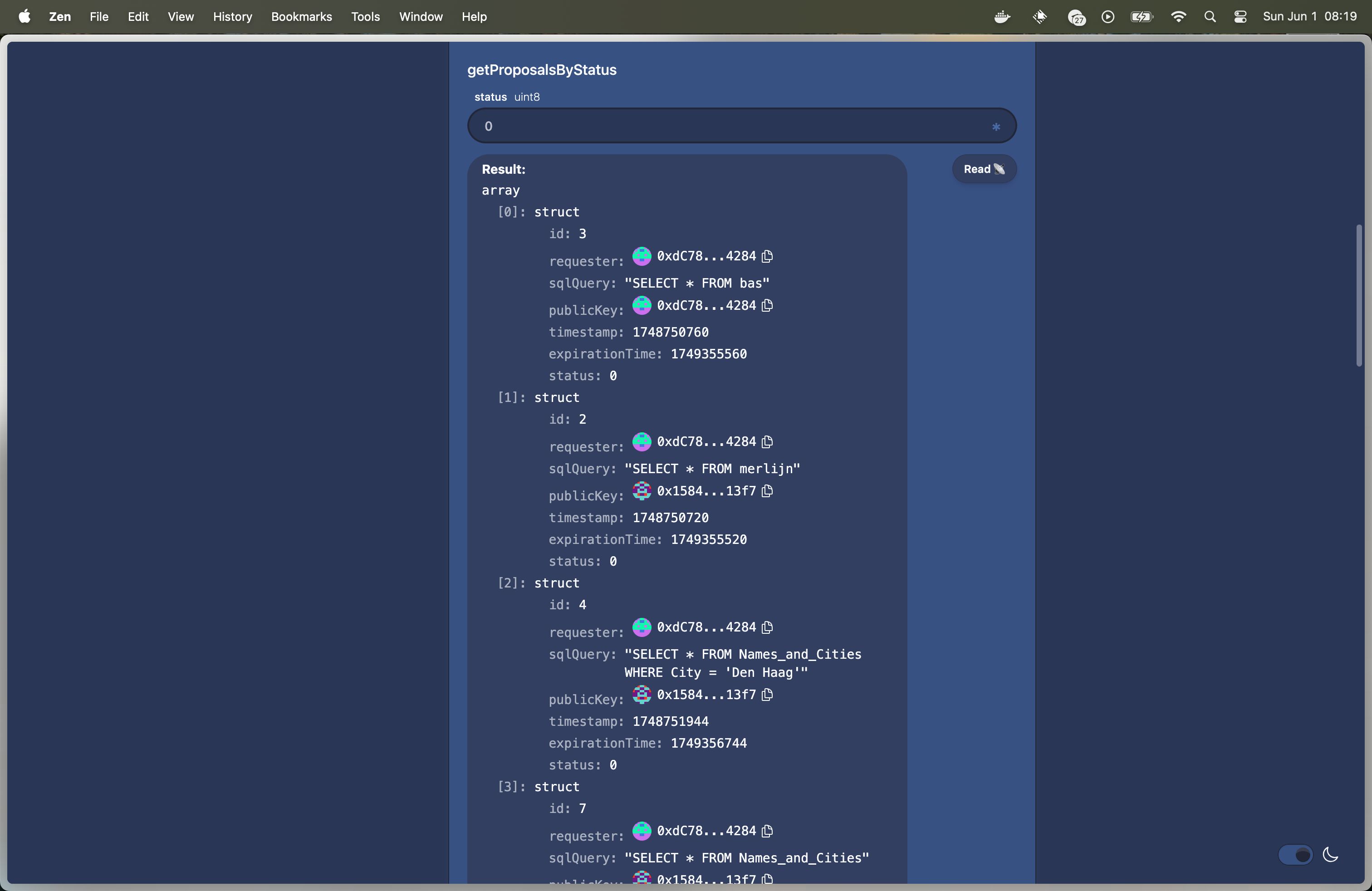Click publicKey blockie avatar in struct [2]
Viewport: 1372px width, 891px height.
642,695
